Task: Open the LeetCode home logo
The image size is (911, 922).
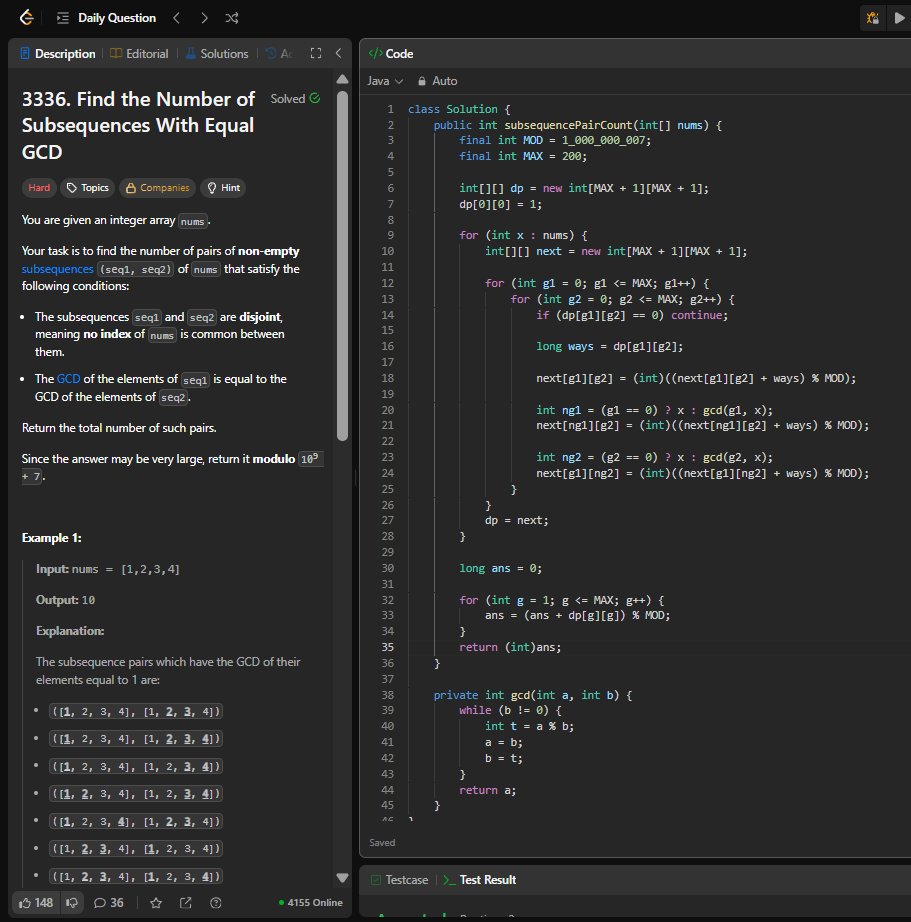Action: click(x=26, y=18)
